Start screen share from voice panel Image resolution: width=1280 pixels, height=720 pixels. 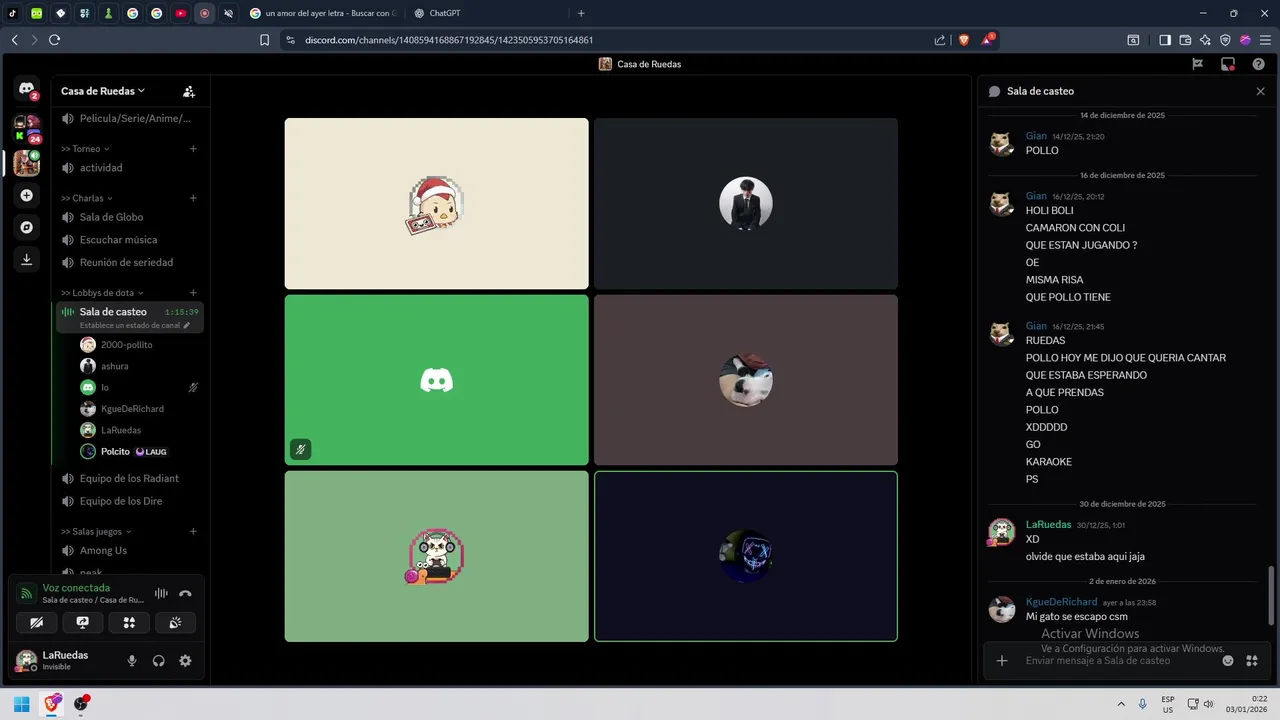click(83, 622)
